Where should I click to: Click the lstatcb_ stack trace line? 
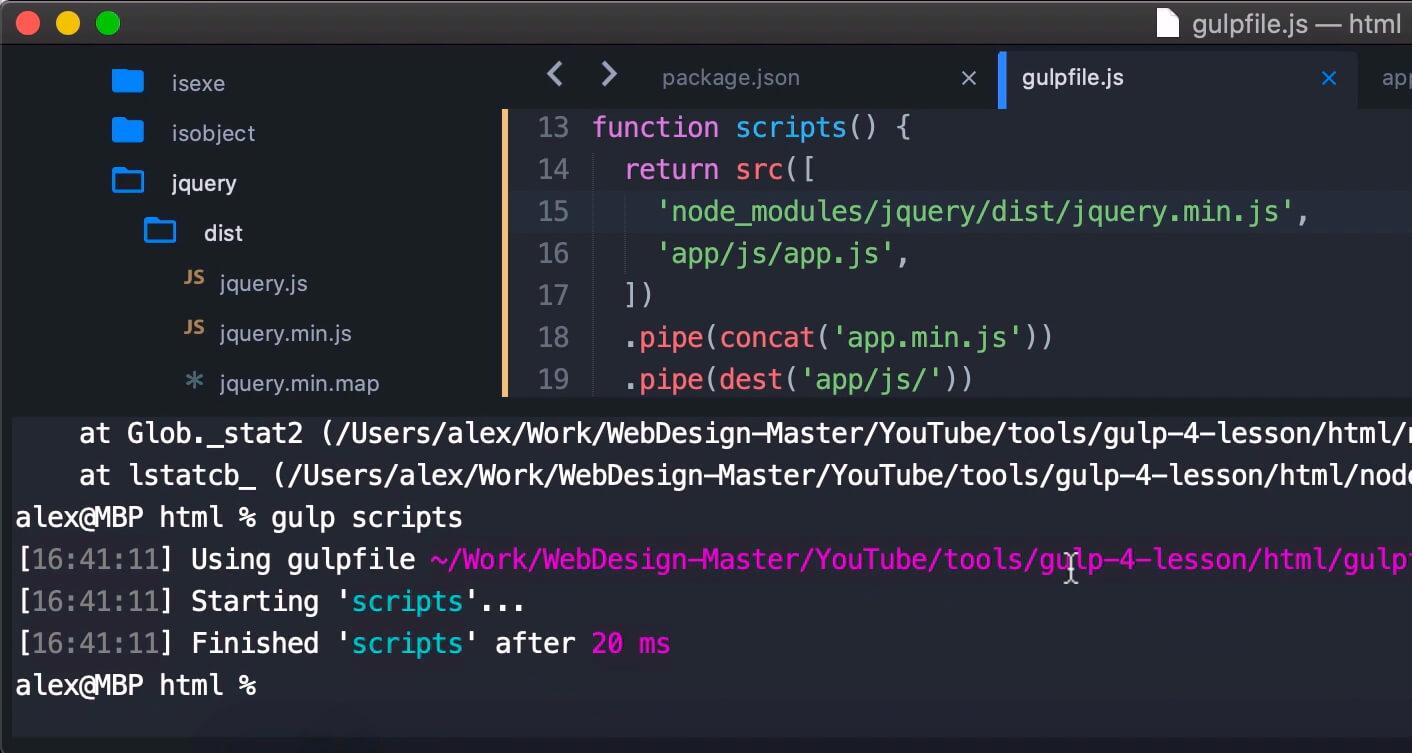(745, 476)
